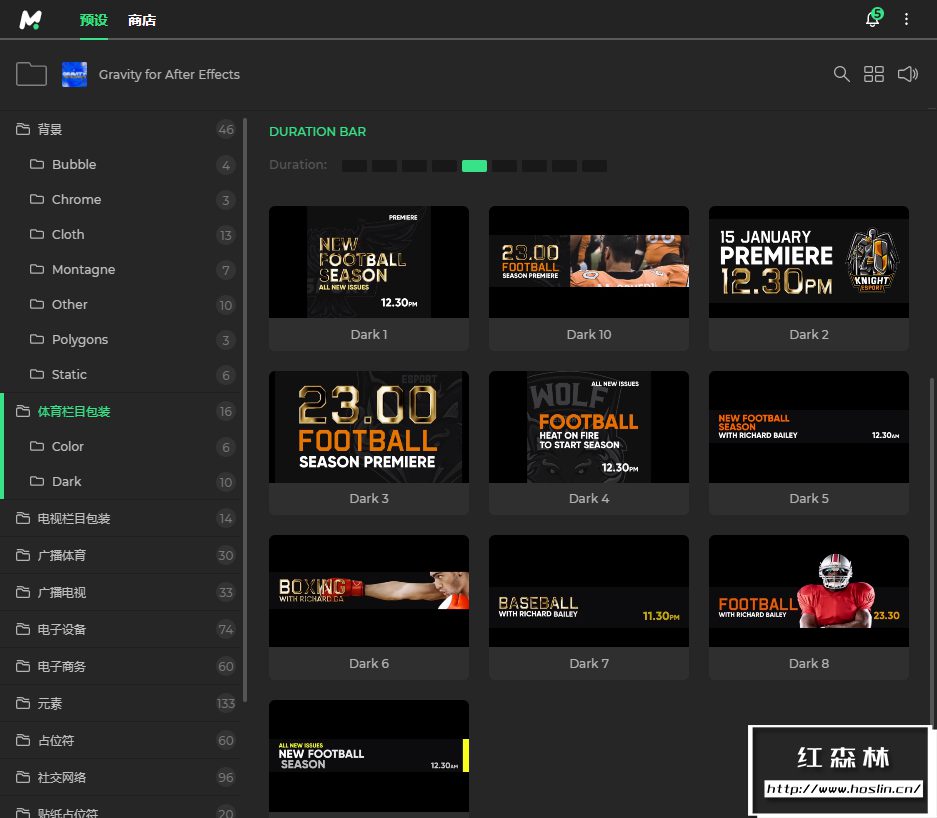Expand the 广播体育 category
Screen dimensions: 937x818
pyautogui.click(x=121, y=555)
